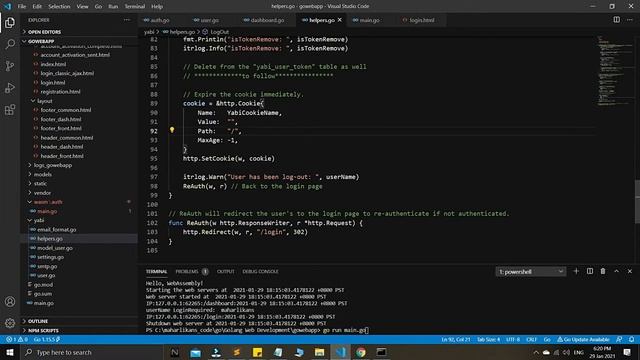
Task: Open the Source Control view
Action: click(x=10, y=66)
